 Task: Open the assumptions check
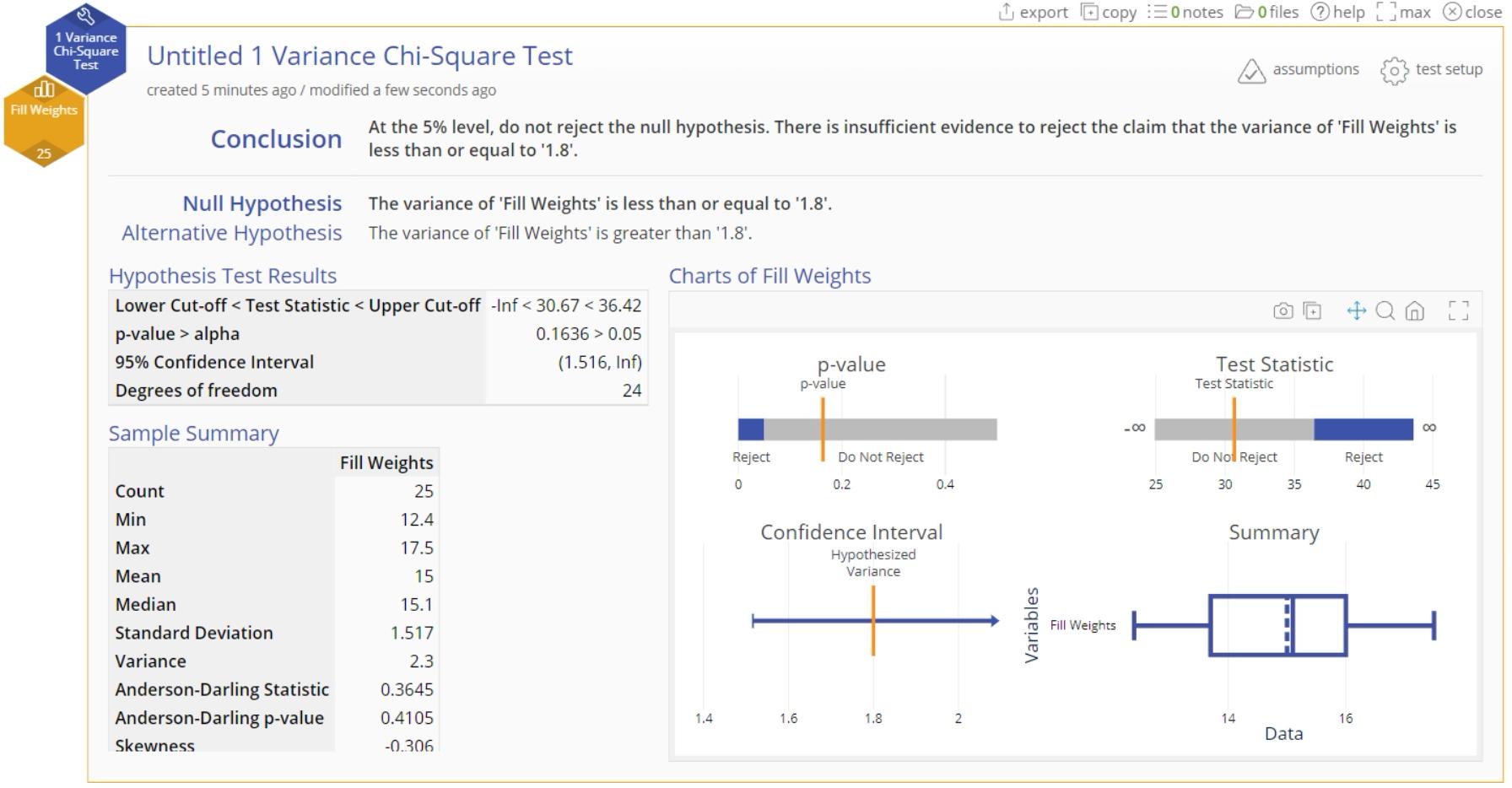(x=1299, y=70)
